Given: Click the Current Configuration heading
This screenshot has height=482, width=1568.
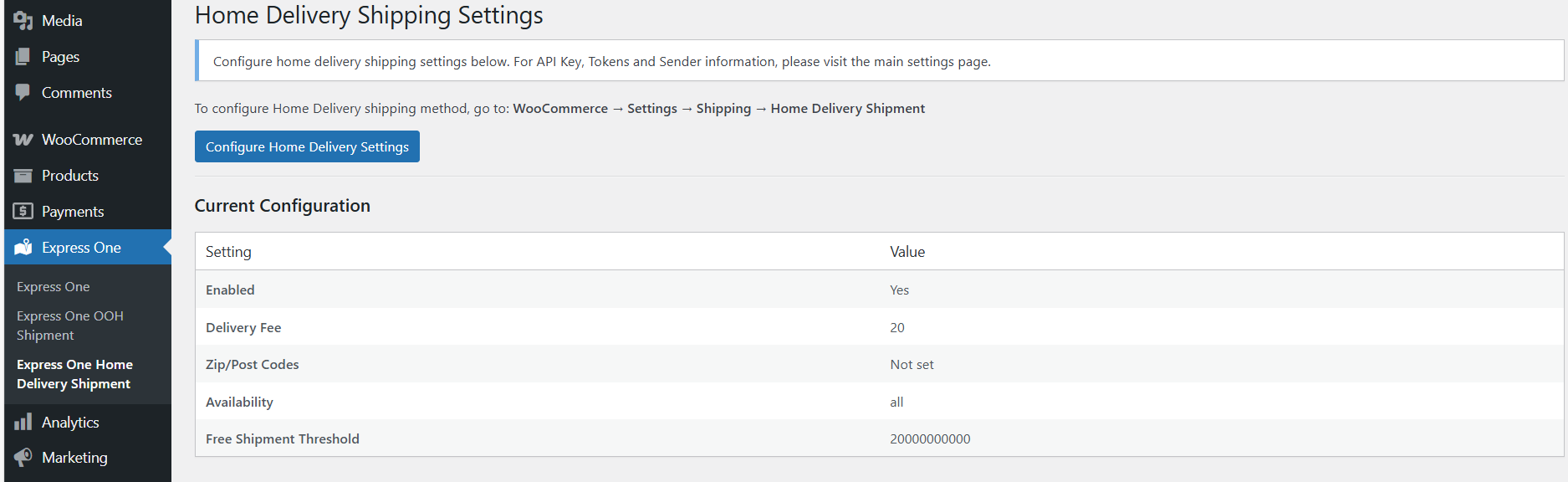Looking at the screenshot, I should coord(282,205).
